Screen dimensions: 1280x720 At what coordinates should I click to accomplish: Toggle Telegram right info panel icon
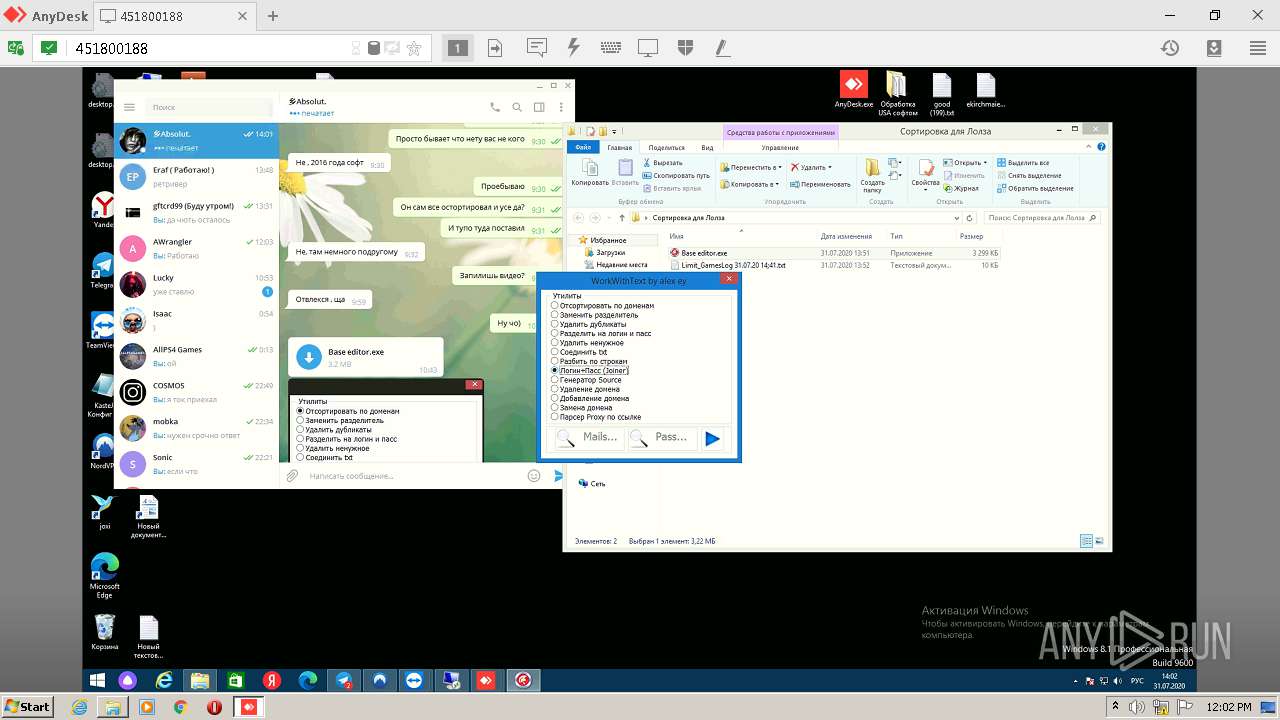pos(539,107)
